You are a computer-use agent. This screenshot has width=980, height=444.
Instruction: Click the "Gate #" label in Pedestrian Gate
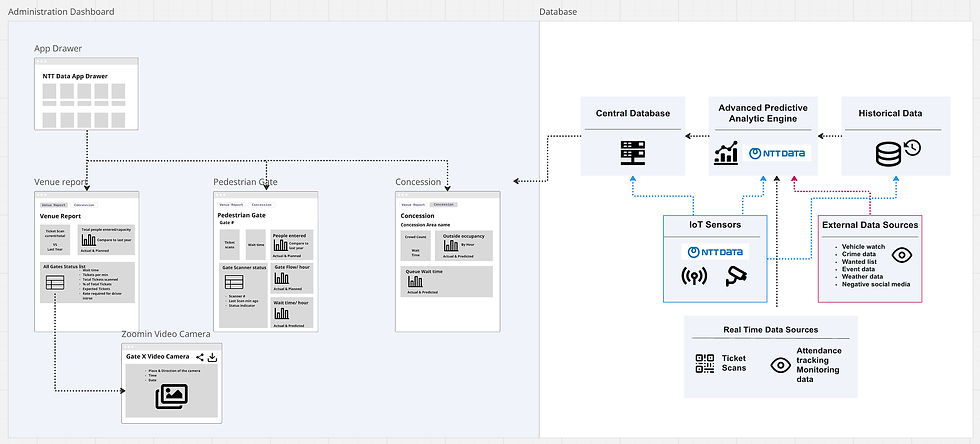coord(227,223)
